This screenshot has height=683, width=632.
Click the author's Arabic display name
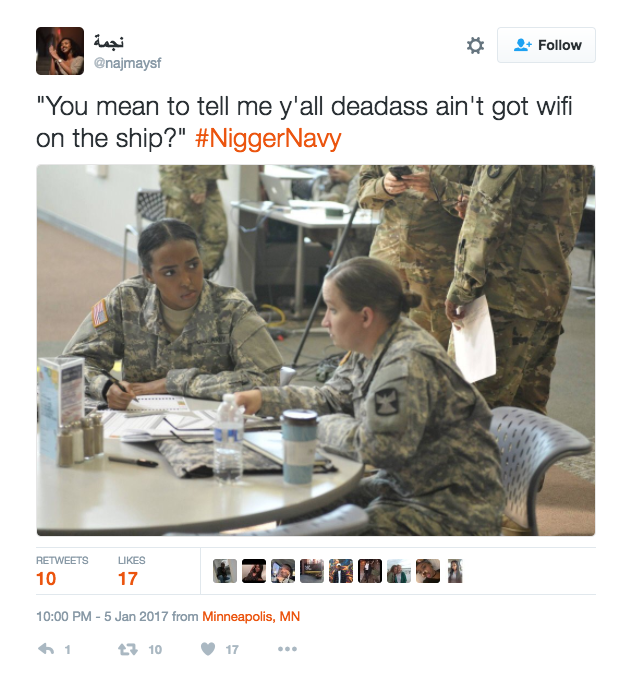click(x=109, y=41)
